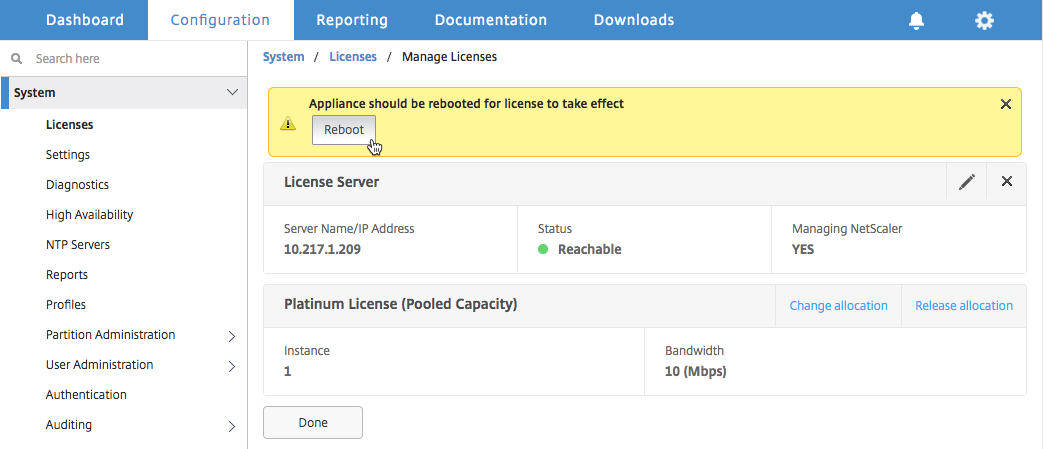
Task: Select Licenses in the sidebar
Action: point(69,124)
